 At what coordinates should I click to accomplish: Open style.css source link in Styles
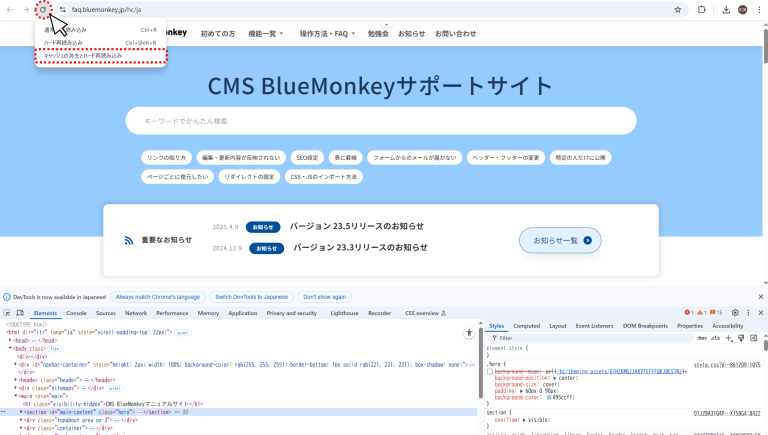[x=727, y=365]
